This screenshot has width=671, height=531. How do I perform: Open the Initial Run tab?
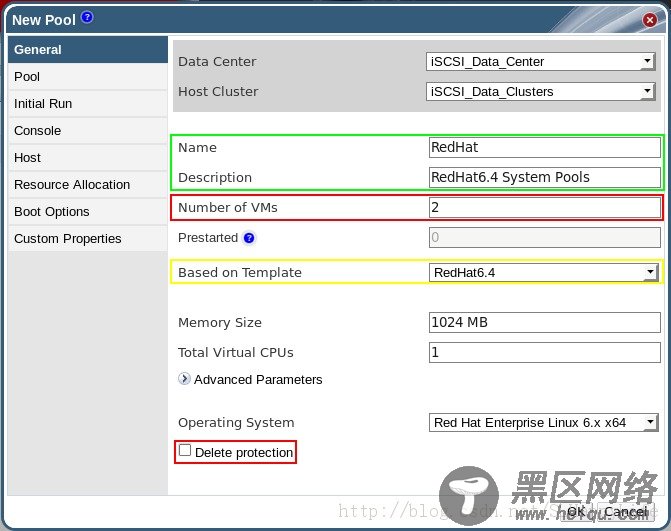pyautogui.click(x=88, y=104)
